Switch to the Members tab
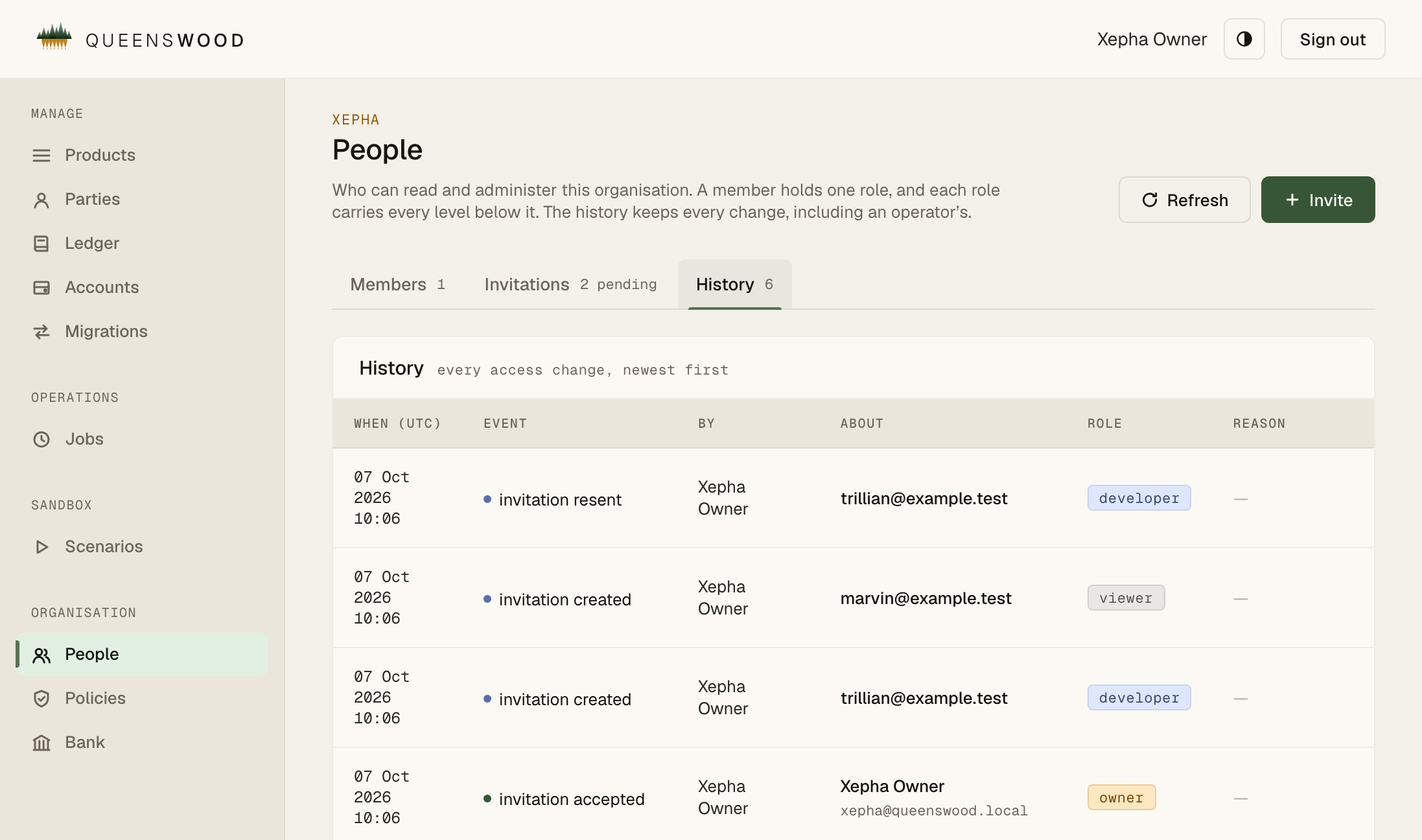The width and height of the screenshot is (1422, 840). (x=397, y=284)
